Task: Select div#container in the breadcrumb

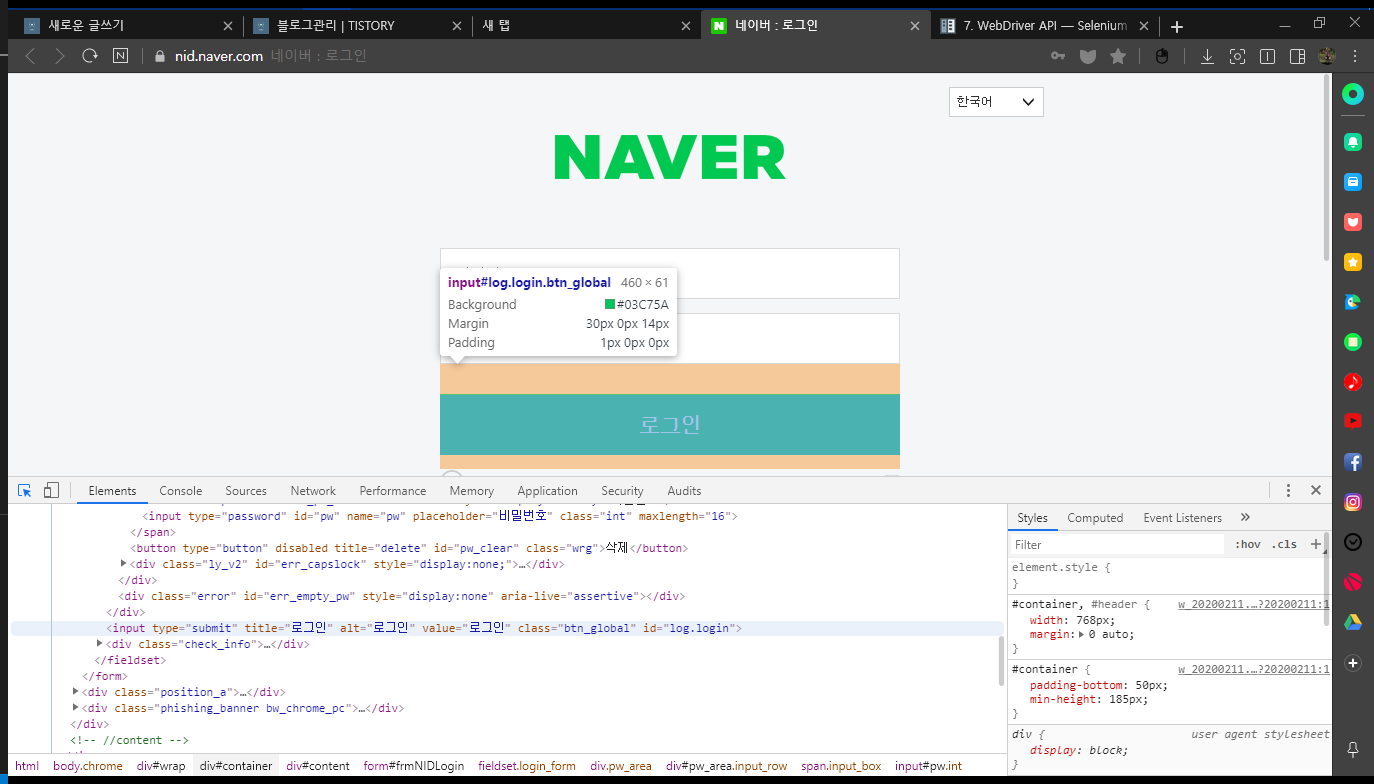Action: [x=236, y=766]
